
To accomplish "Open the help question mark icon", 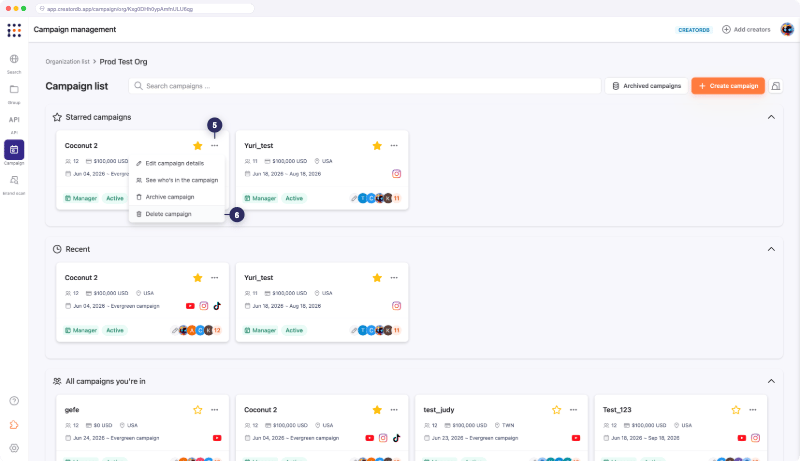I will point(14,401).
